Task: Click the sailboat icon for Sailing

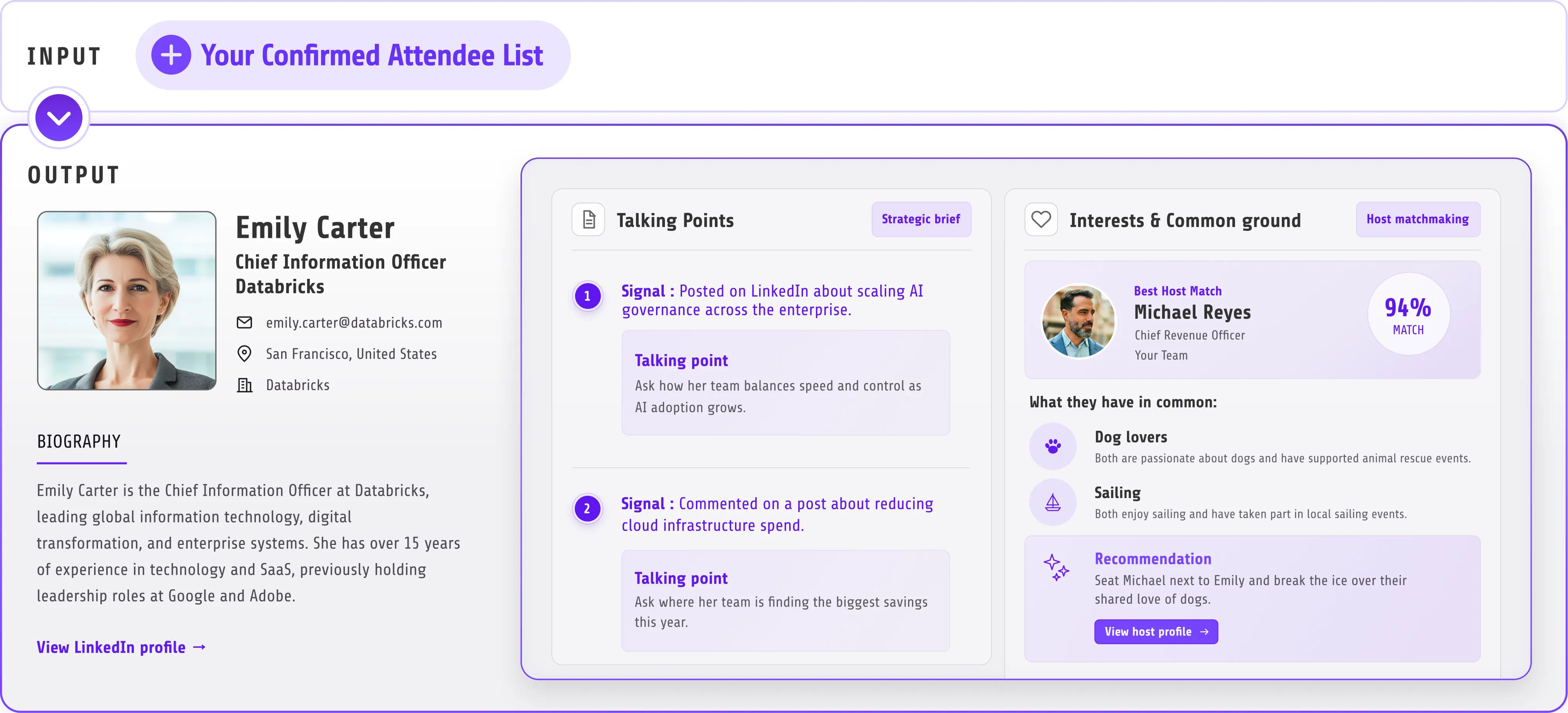Action: point(1053,502)
